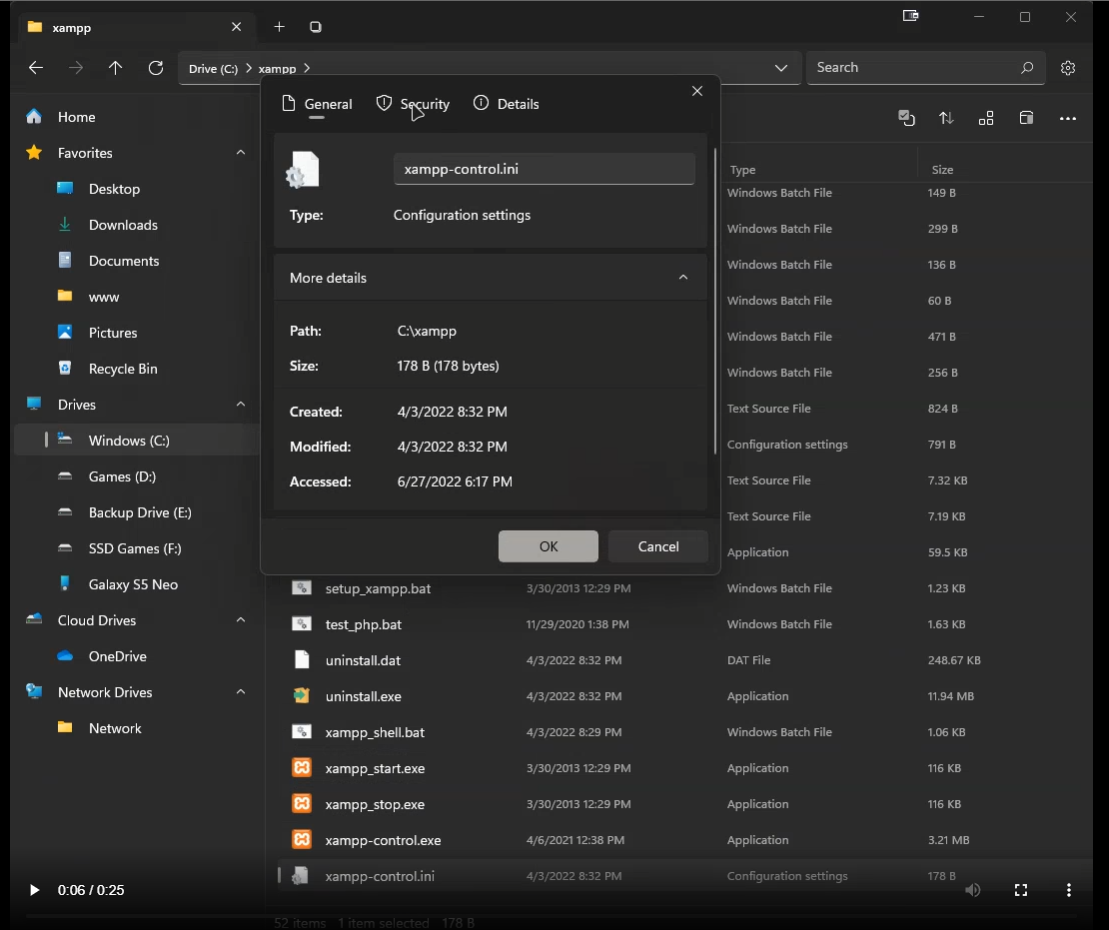This screenshot has width=1109, height=930.
Task: Go back with the back arrow
Action: click(x=35, y=68)
